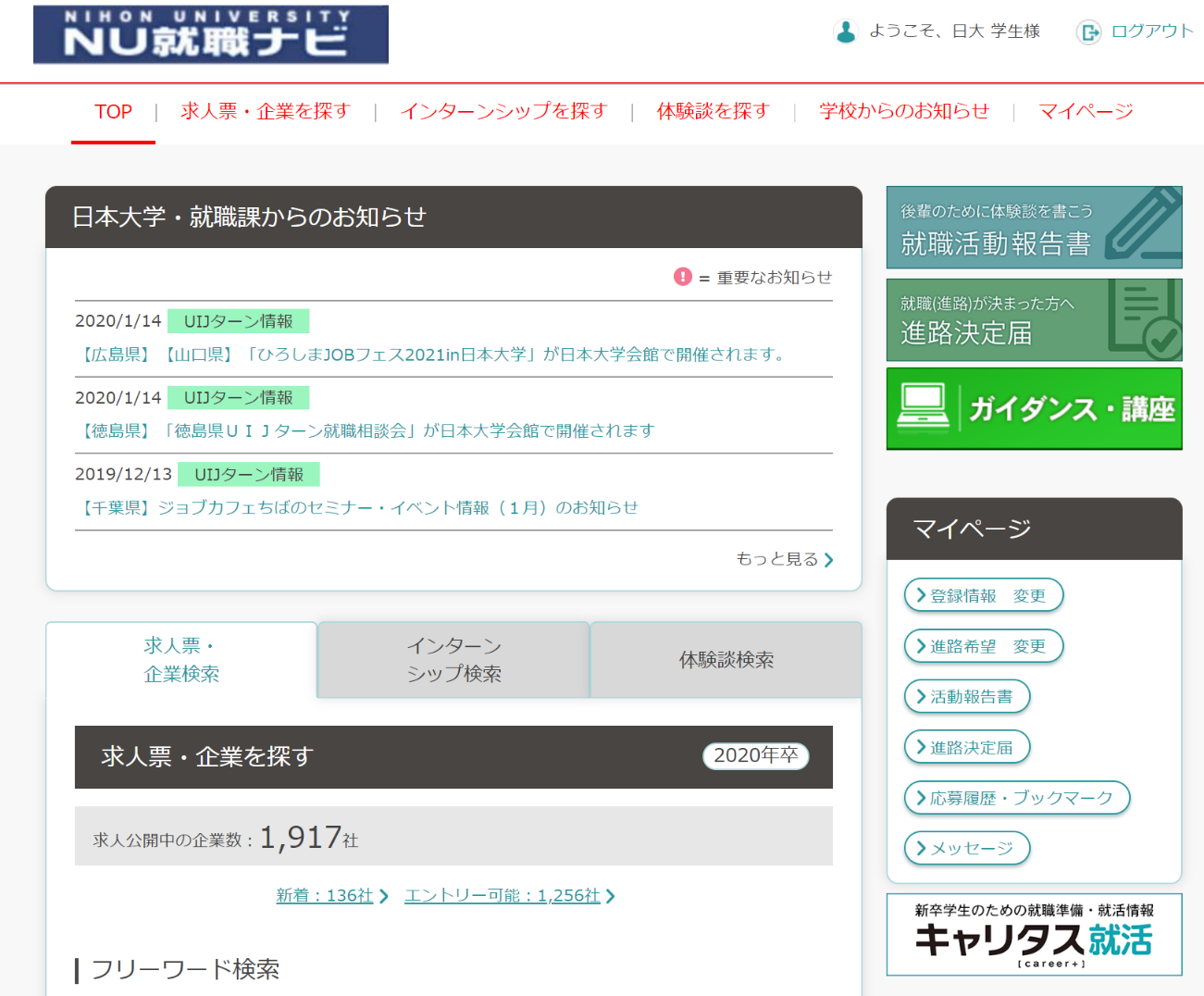The image size is (1204, 996).
Task: Open マイページ in top navigation
Action: pos(1086,112)
